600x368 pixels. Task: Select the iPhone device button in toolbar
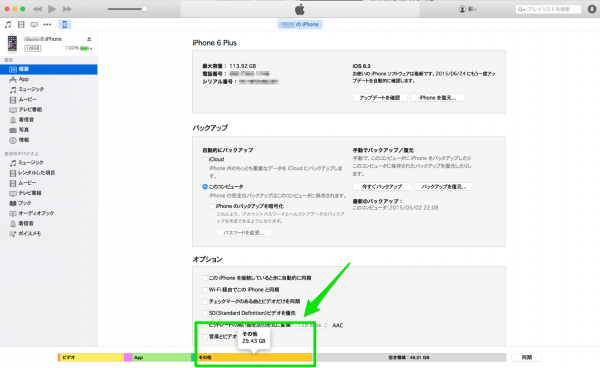(x=65, y=24)
